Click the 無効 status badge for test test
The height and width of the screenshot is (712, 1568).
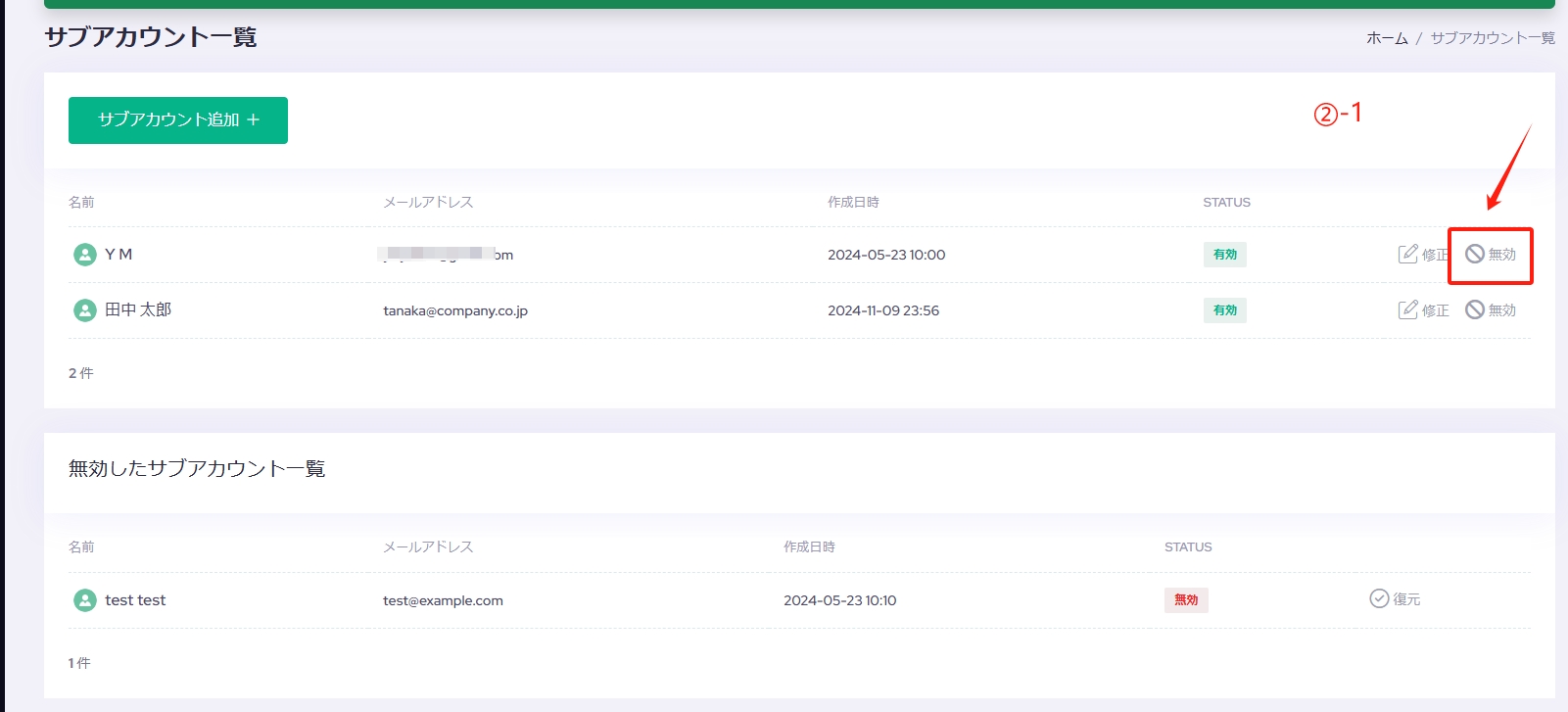[x=1186, y=600]
